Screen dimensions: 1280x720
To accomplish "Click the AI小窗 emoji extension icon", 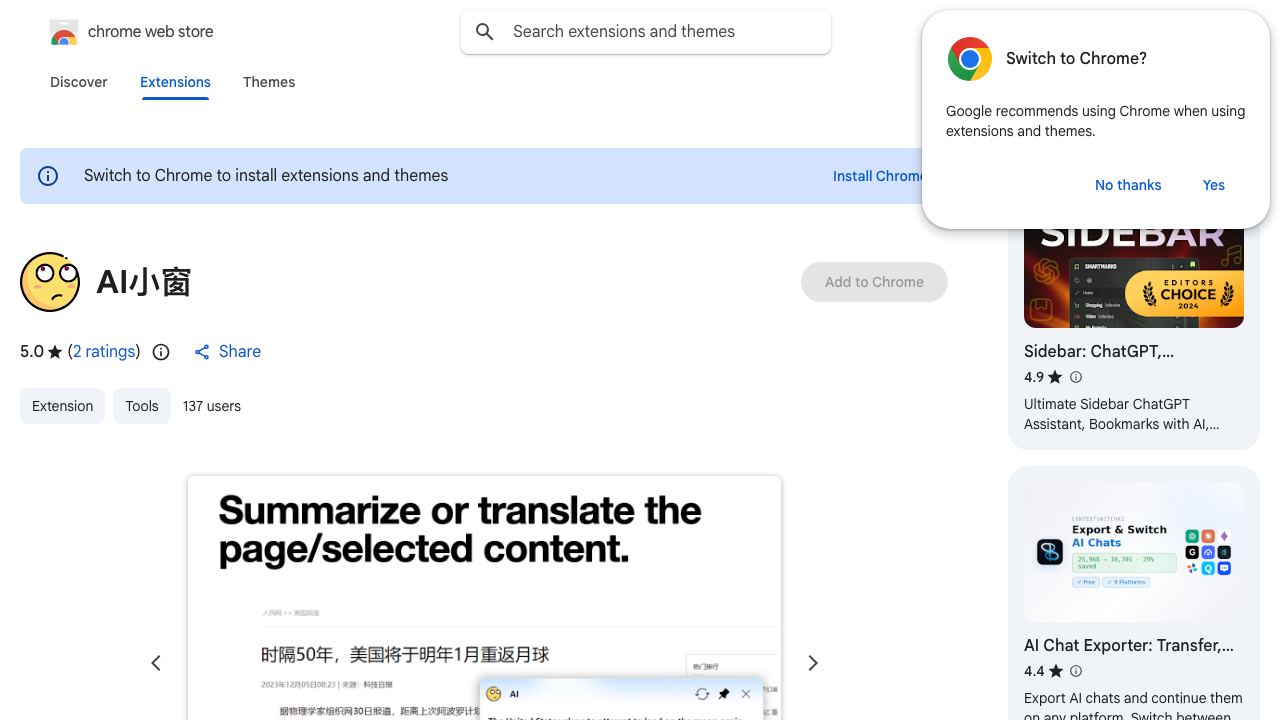I will click(50, 282).
